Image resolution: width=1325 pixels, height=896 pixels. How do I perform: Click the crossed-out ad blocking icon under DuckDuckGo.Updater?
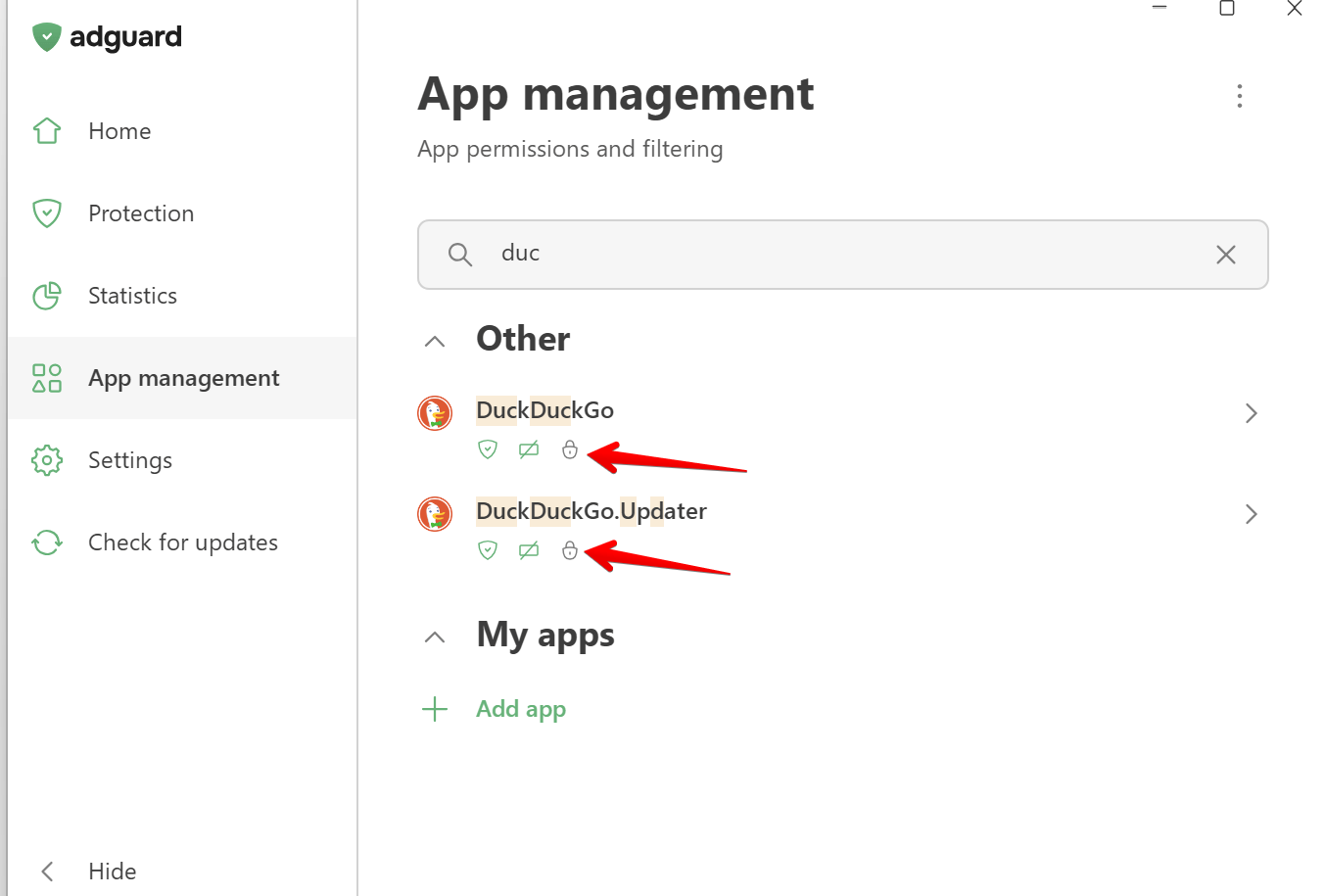coord(529,550)
